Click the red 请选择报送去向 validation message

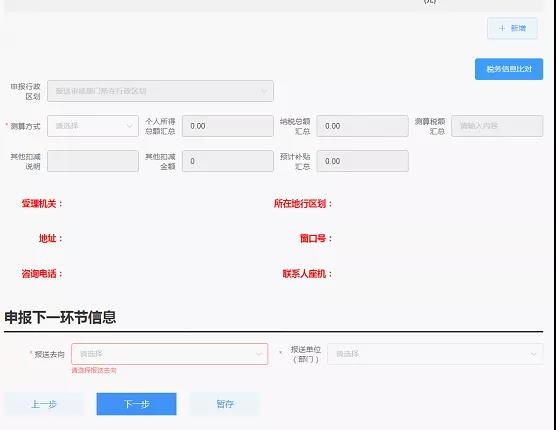tap(94, 370)
